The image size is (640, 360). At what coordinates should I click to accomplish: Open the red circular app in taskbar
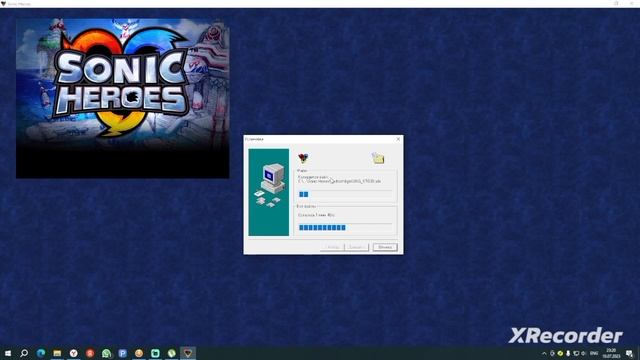[90, 353]
